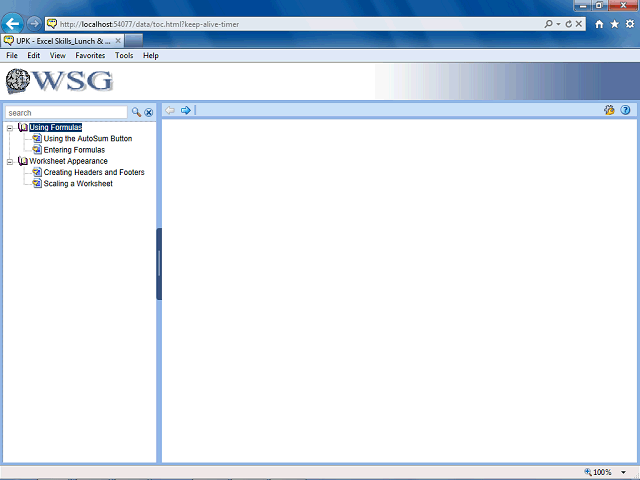Close the UPK - Excel Skills tab
The image size is (640, 480).
[x=118, y=41]
